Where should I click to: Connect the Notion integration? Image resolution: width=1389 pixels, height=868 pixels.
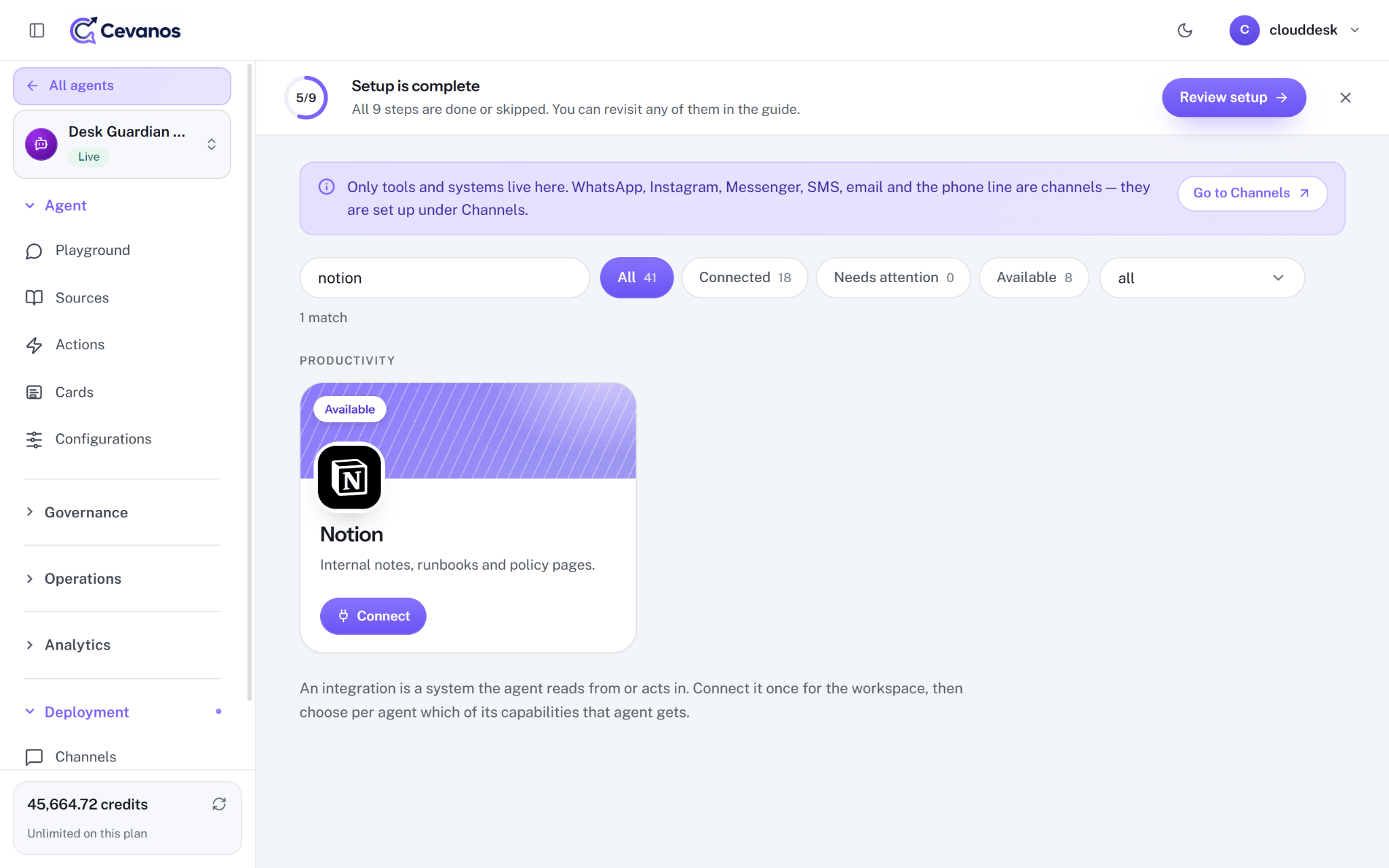coord(373,616)
